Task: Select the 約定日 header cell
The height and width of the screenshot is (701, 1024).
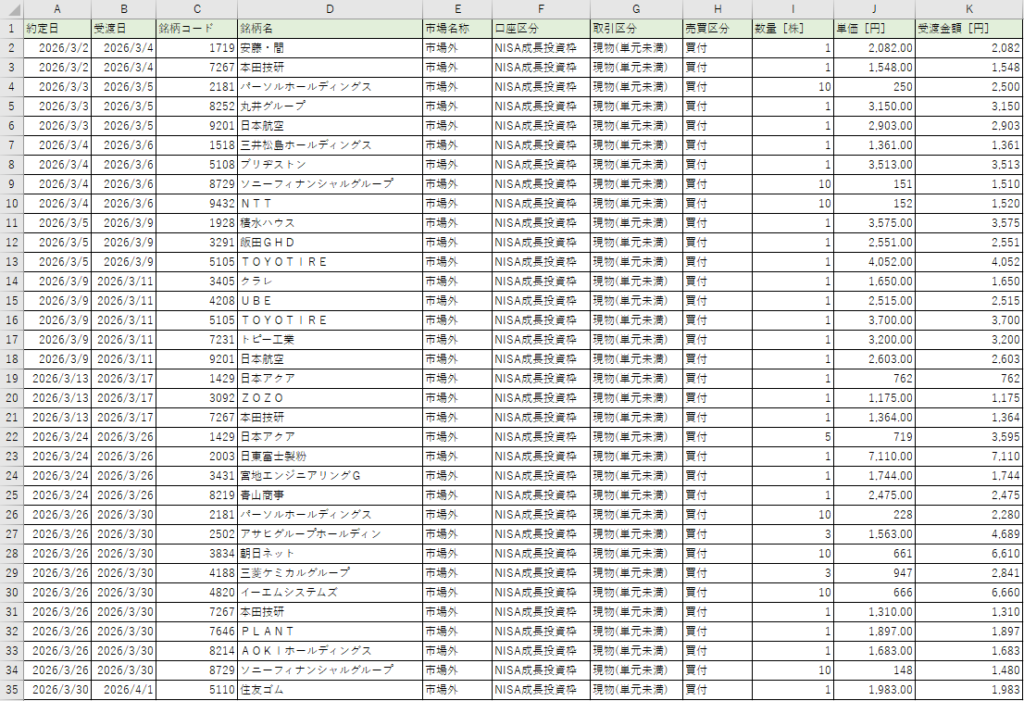Action: point(56,28)
